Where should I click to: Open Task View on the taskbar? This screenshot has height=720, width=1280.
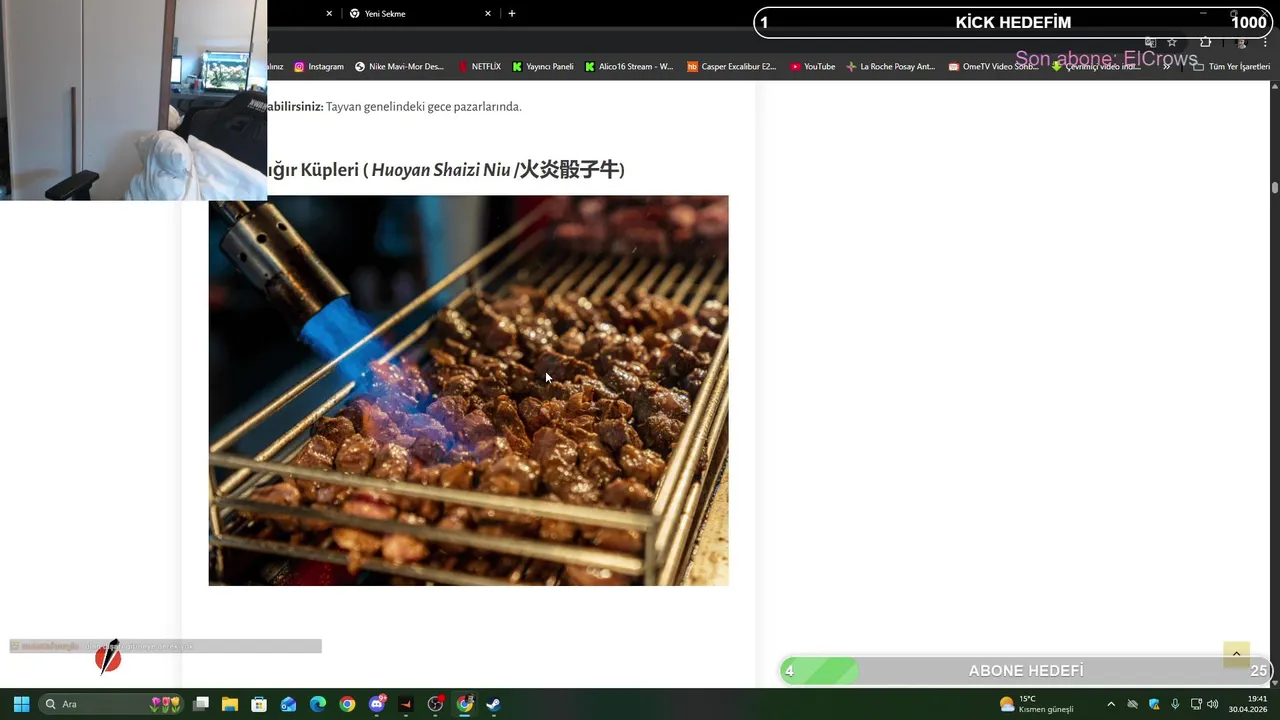pyautogui.click(x=201, y=704)
